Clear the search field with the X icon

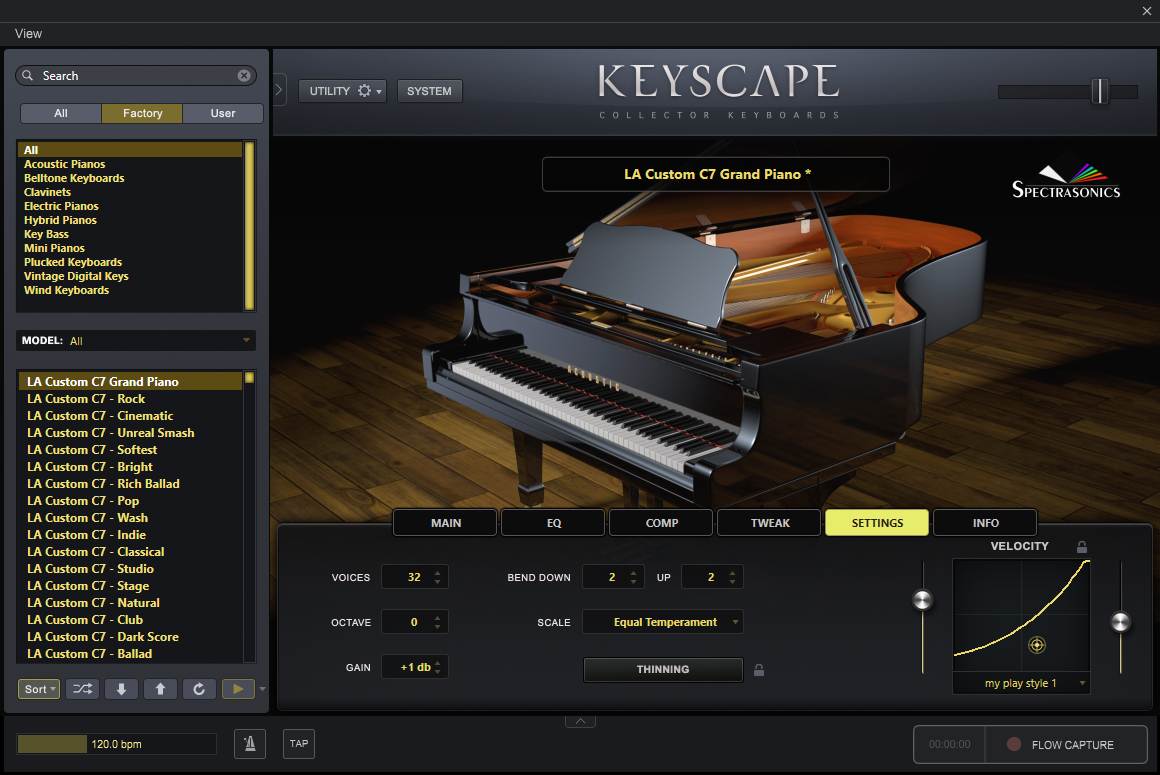[x=244, y=76]
